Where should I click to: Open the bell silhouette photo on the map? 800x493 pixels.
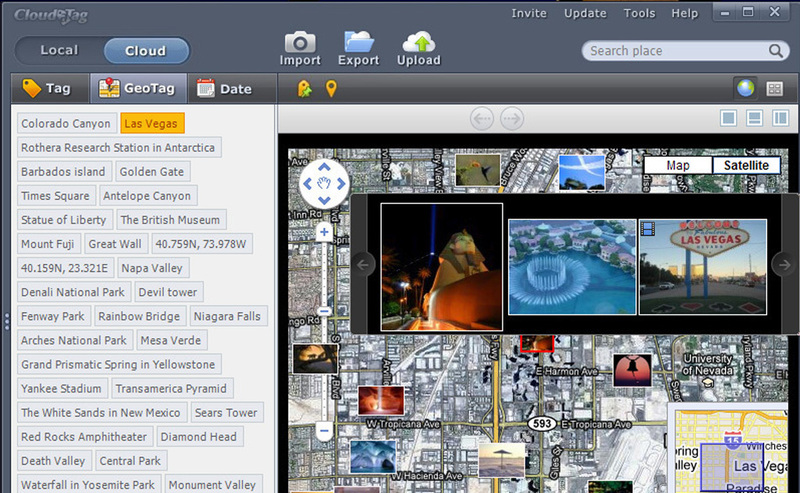(632, 369)
